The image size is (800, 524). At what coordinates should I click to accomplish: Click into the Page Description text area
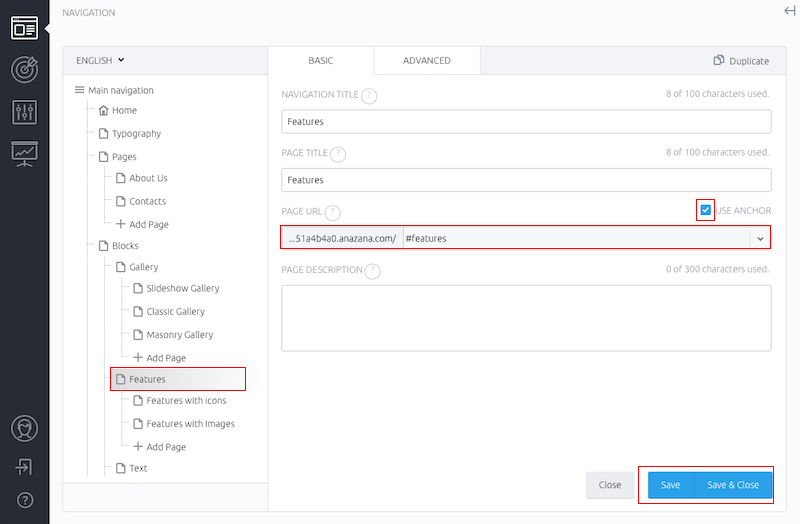click(x=526, y=318)
